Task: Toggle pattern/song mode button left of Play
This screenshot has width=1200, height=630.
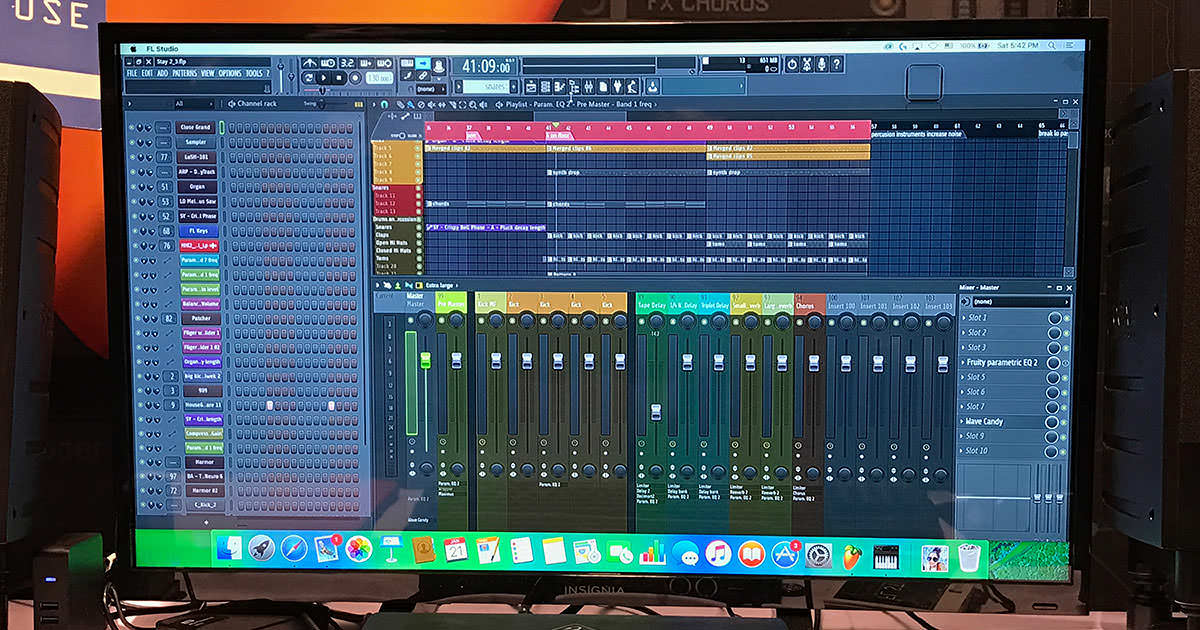Action: (307, 78)
